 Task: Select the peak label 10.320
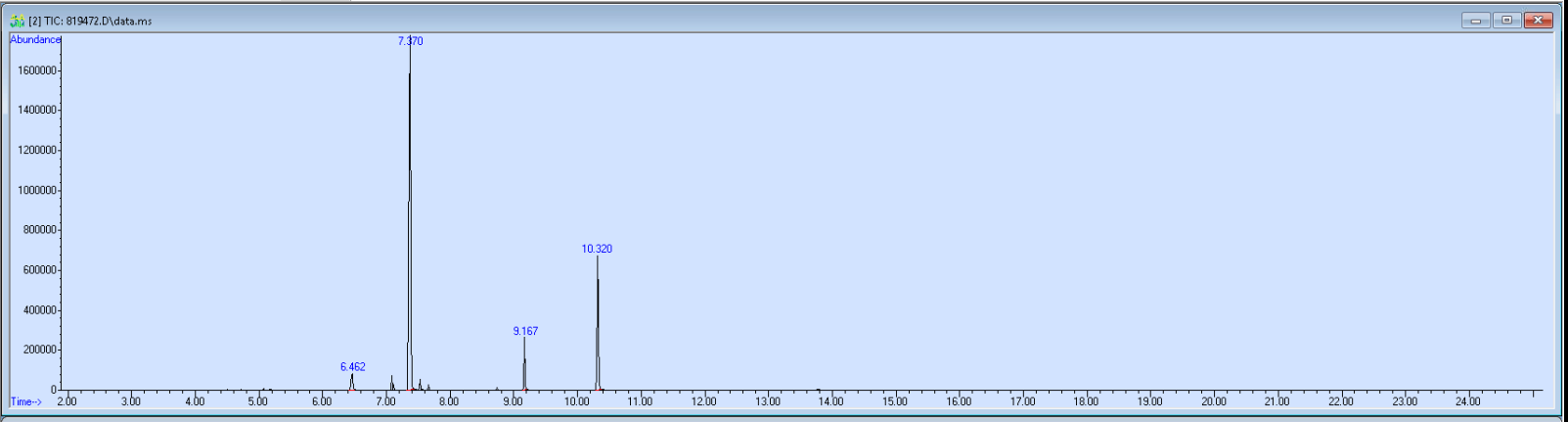pyautogui.click(x=597, y=249)
